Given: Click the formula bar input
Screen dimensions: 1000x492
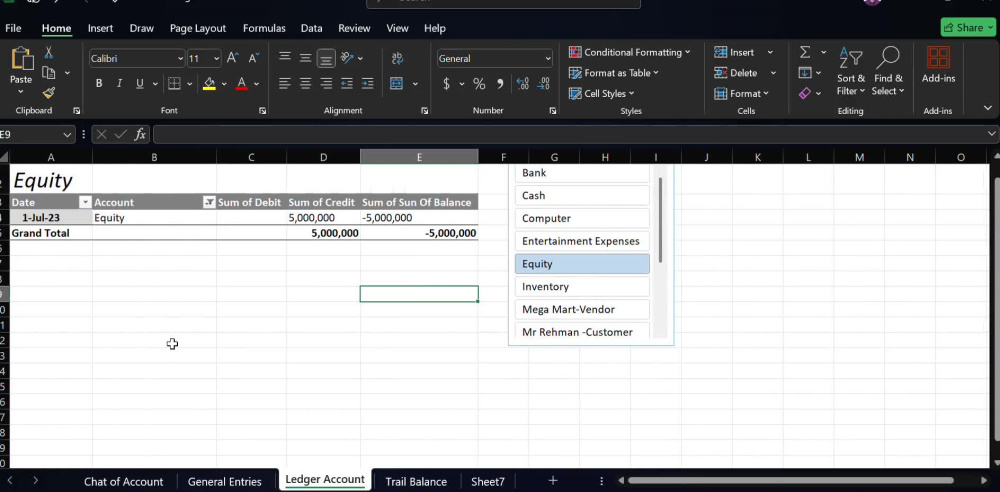Looking at the screenshot, I should coord(571,135).
